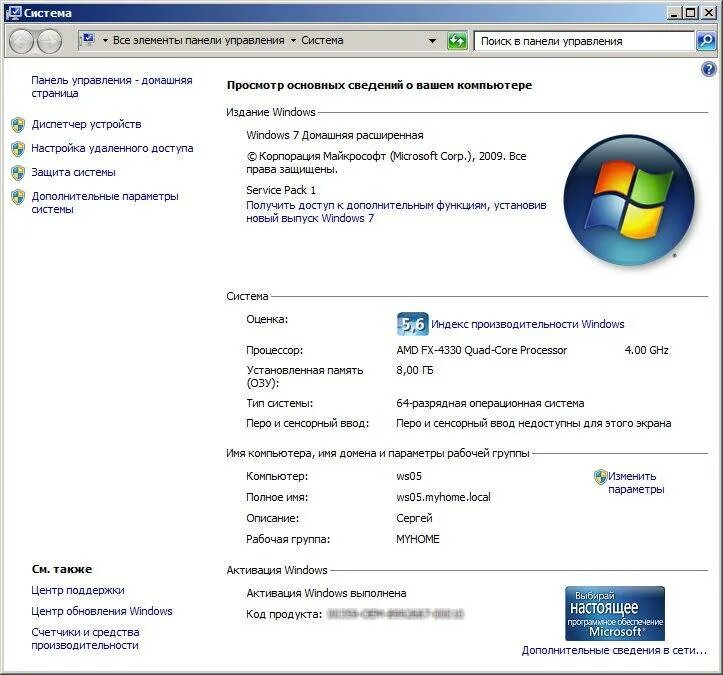Click the Back navigation arrow button
Image resolution: width=723 pixels, height=675 pixels.
point(21,41)
